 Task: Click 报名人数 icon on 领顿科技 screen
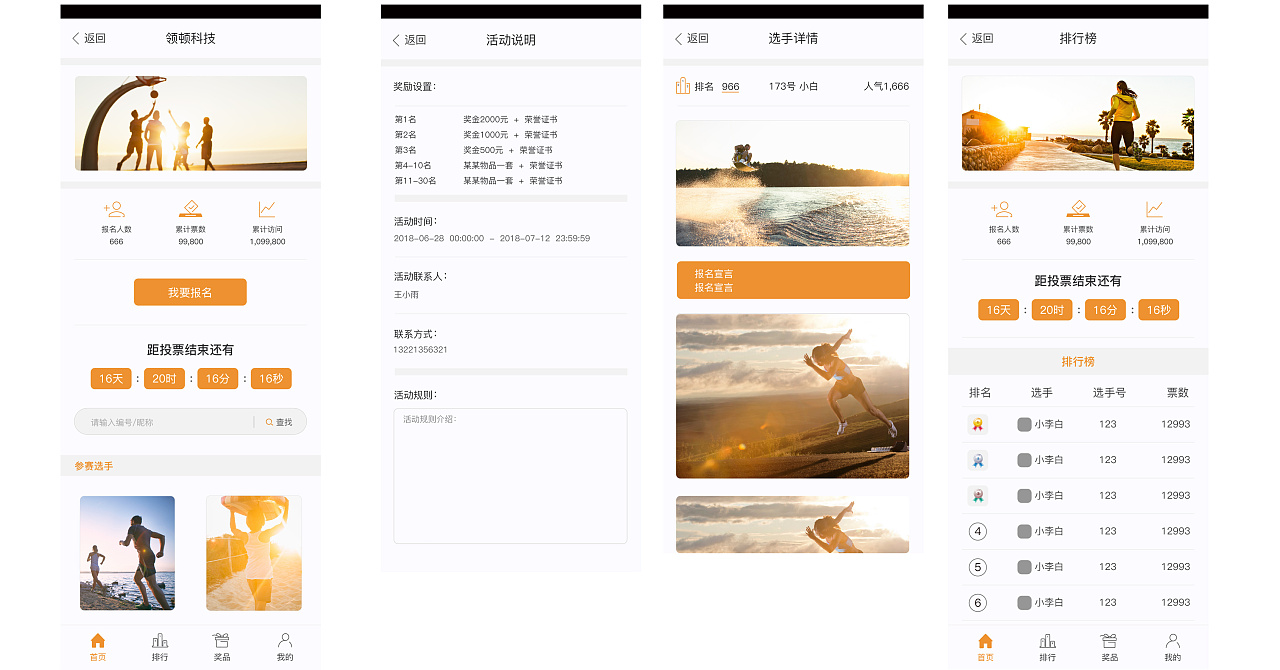point(116,210)
